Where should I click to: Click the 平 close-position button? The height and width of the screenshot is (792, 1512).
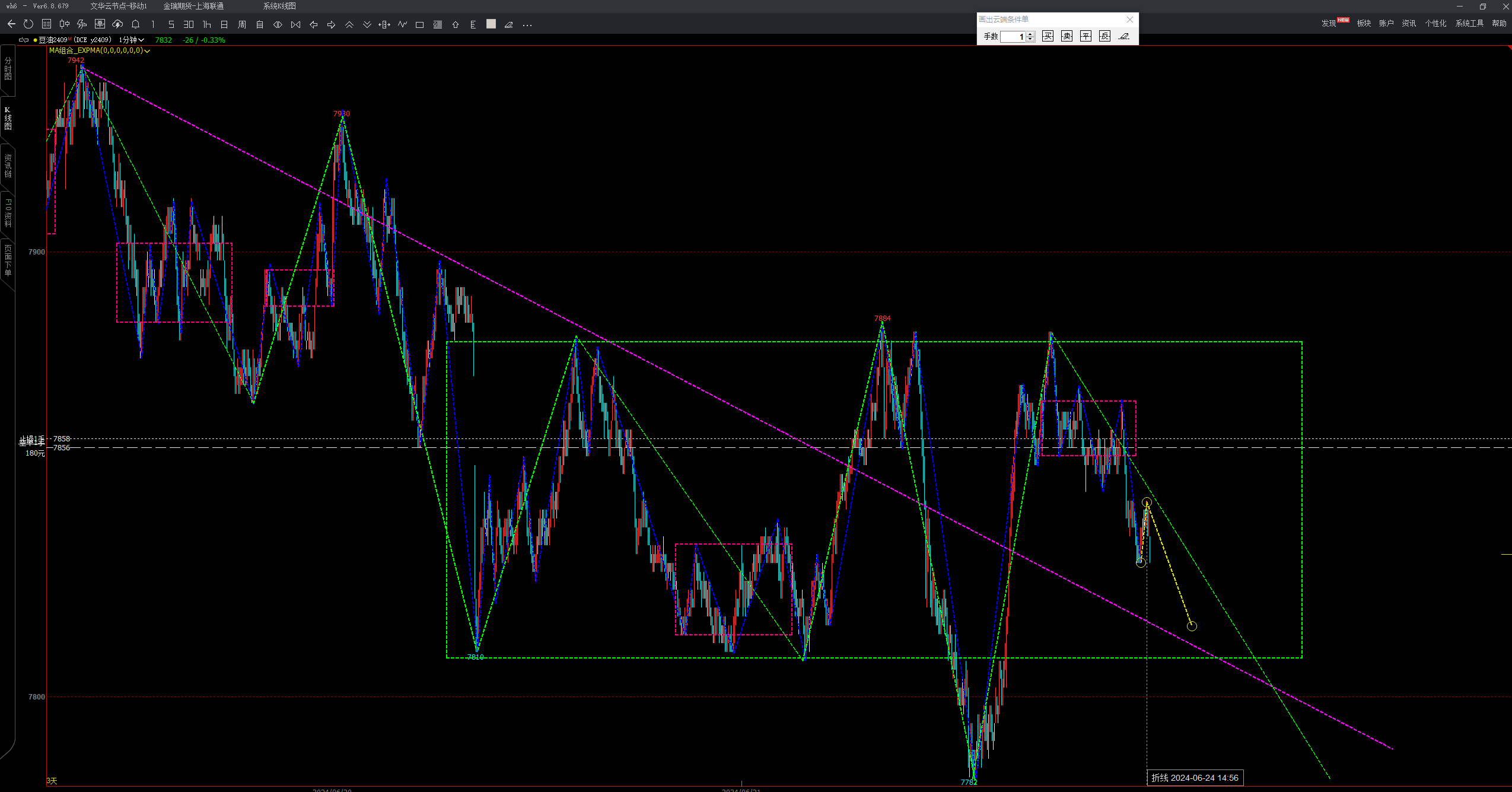coord(1086,36)
